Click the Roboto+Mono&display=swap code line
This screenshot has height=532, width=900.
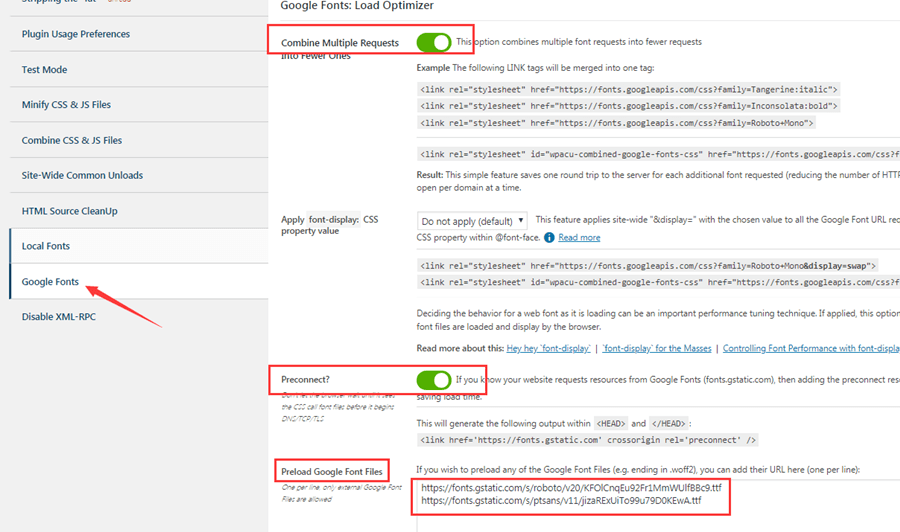(648, 266)
